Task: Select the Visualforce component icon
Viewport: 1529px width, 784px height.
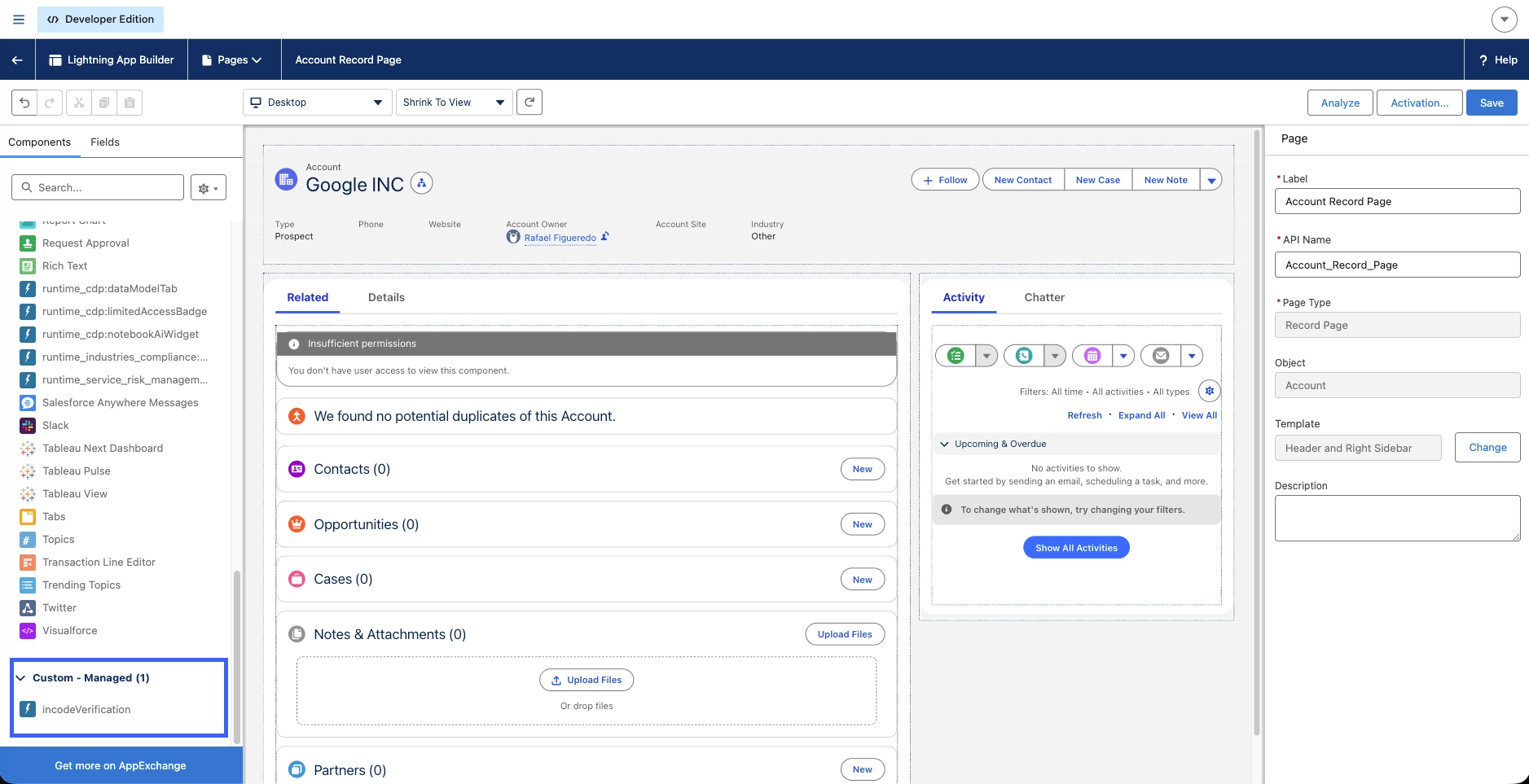Action: pyautogui.click(x=28, y=631)
